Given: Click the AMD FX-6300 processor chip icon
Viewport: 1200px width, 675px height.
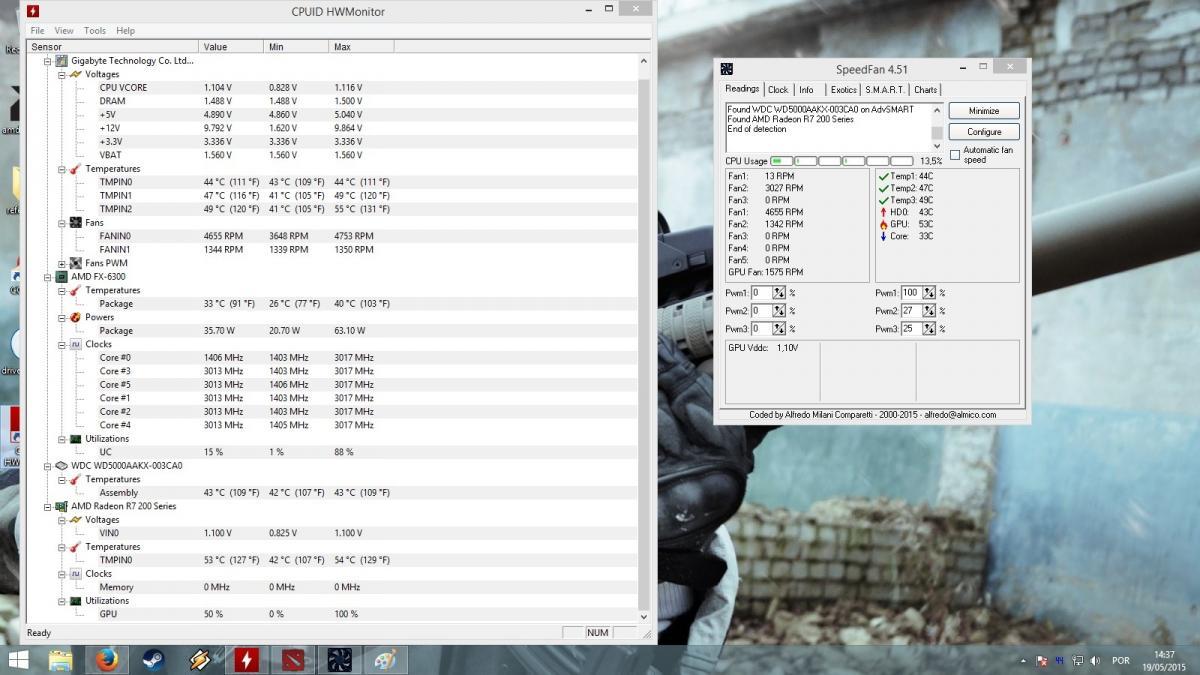Looking at the screenshot, I should pos(61,276).
